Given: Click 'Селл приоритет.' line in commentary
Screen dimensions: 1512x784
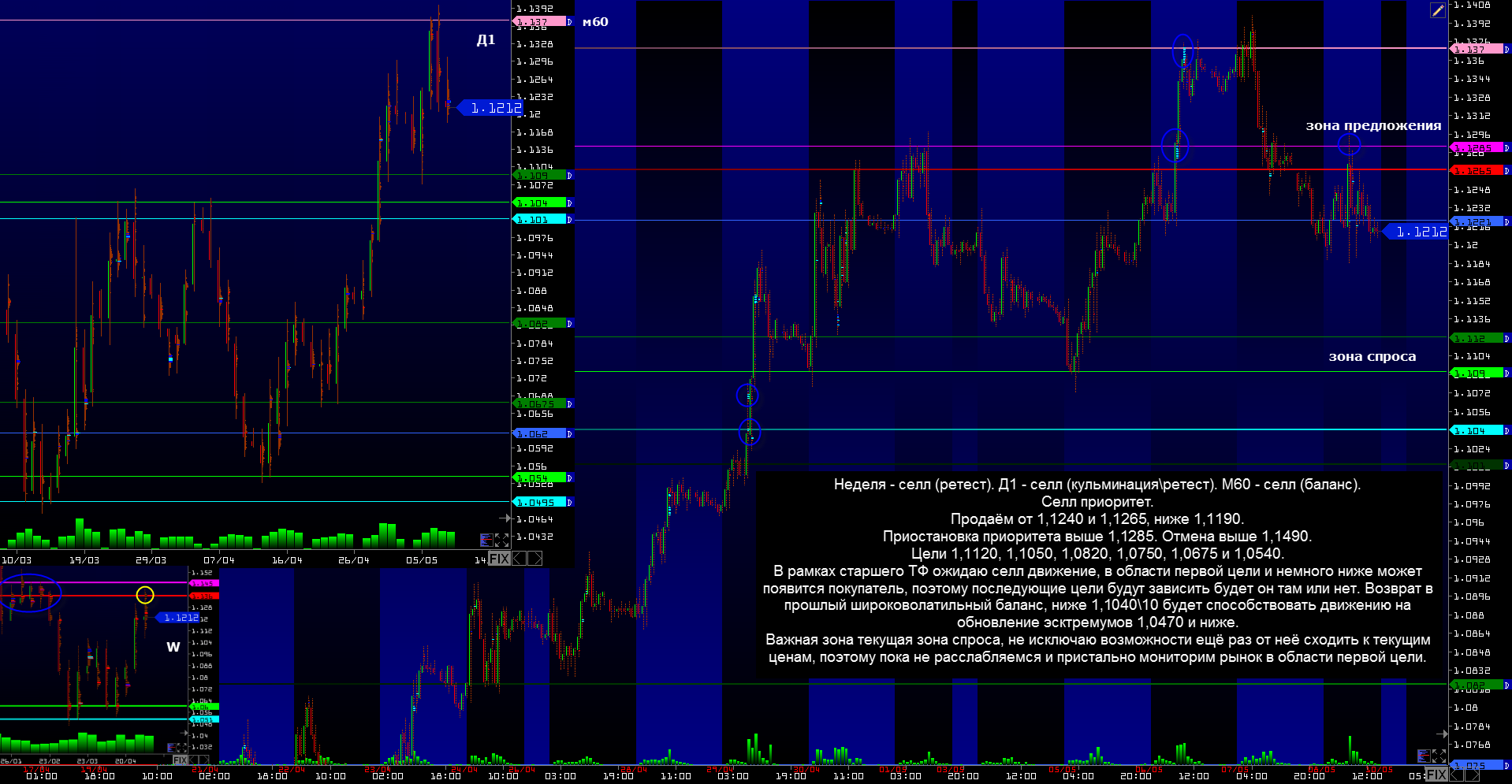Looking at the screenshot, I should pyautogui.click(x=1097, y=502).
